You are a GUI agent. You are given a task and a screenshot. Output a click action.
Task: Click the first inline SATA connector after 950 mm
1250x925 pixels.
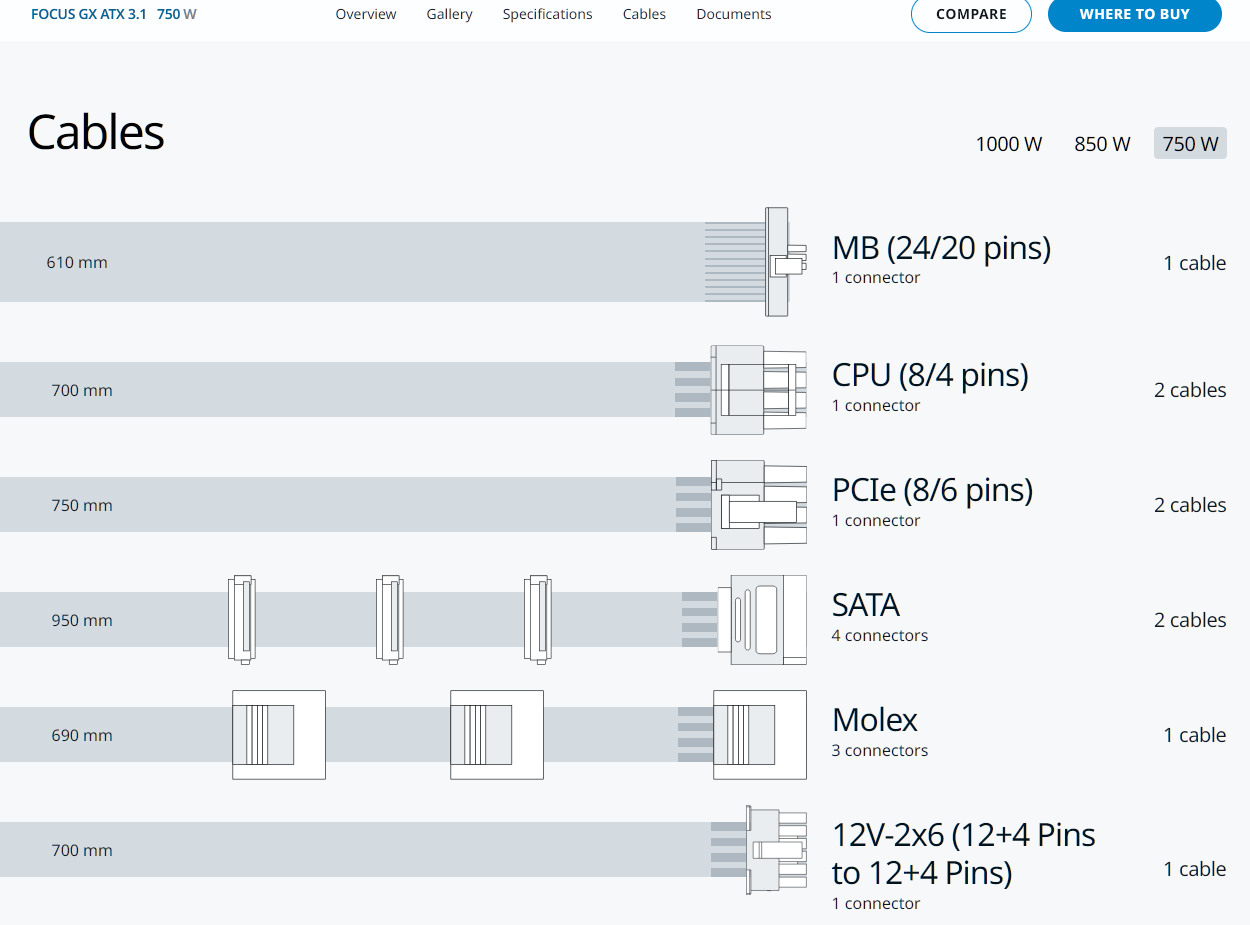(242, 618)
